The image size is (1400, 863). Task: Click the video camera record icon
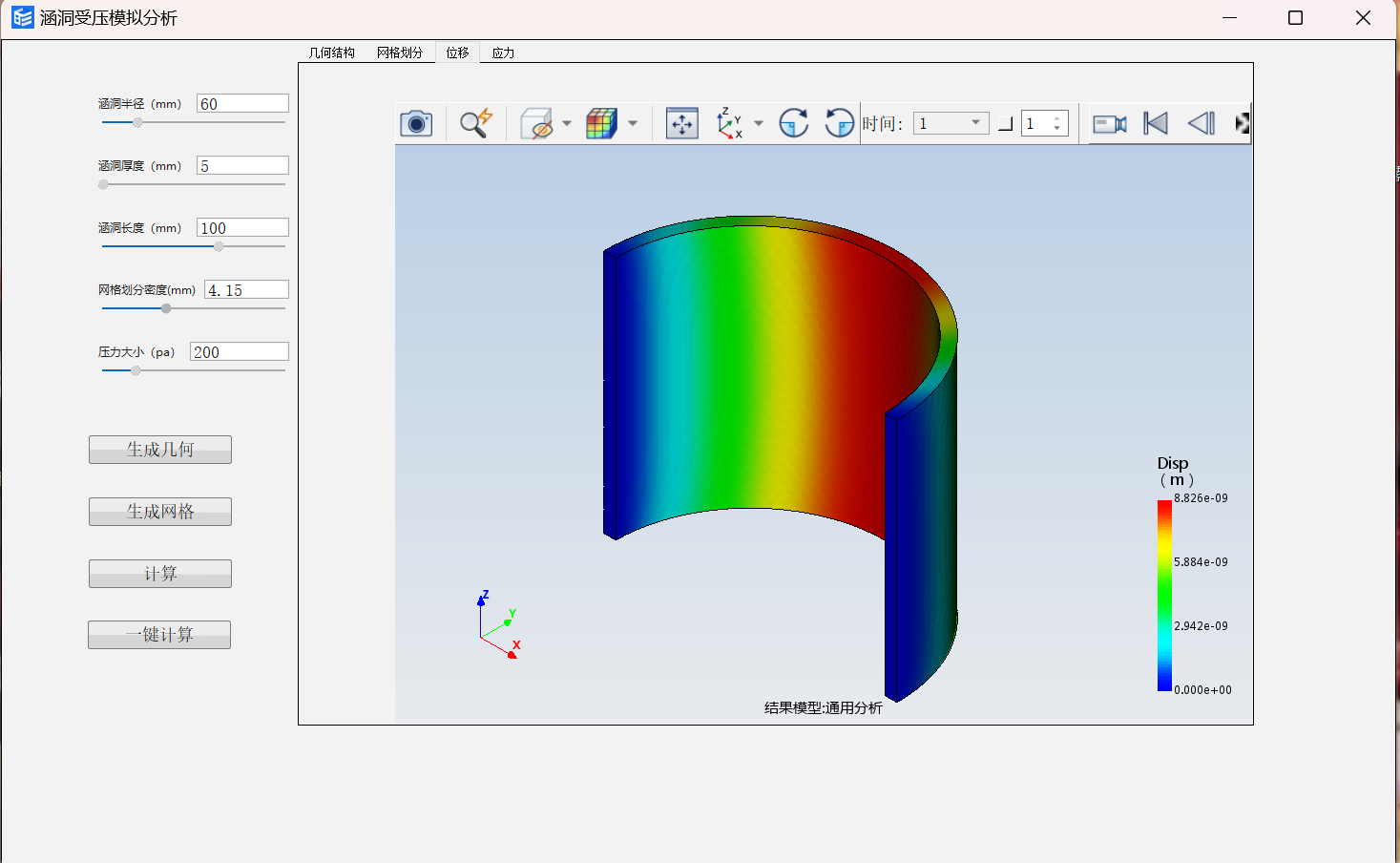pos(1110,123)
